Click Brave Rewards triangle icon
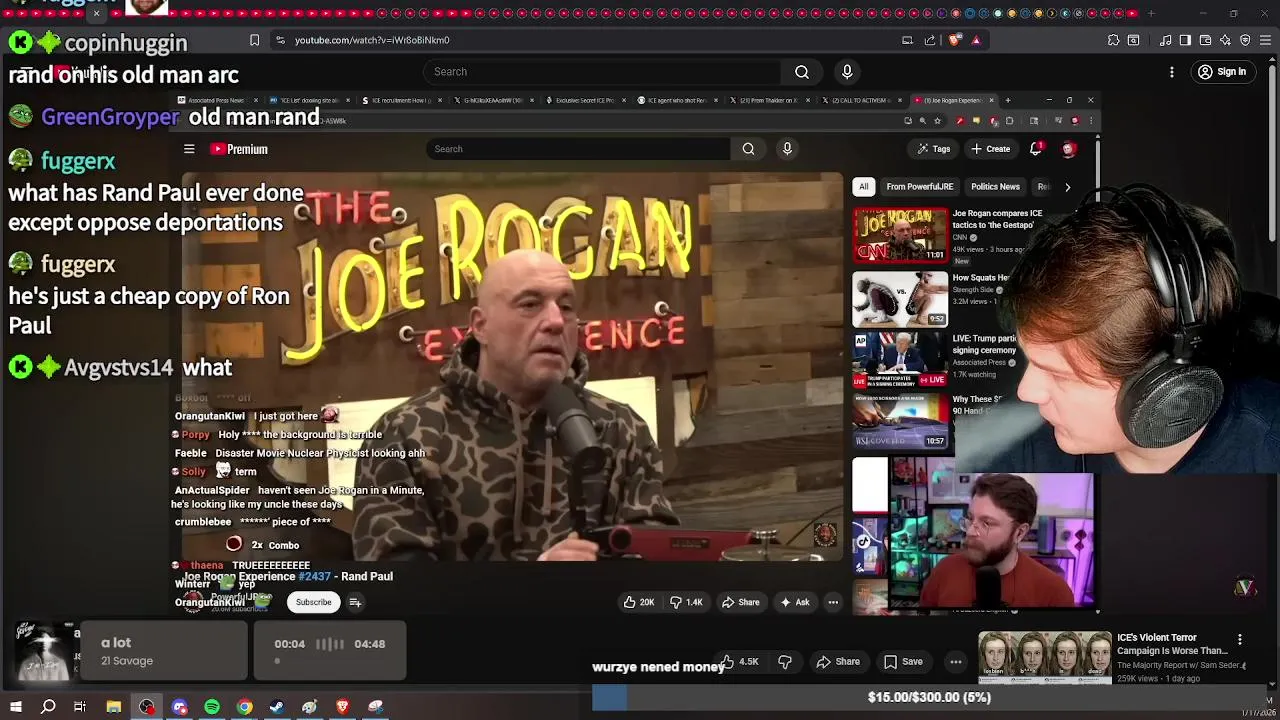The image size is (1280, 720). coord(976,40)
